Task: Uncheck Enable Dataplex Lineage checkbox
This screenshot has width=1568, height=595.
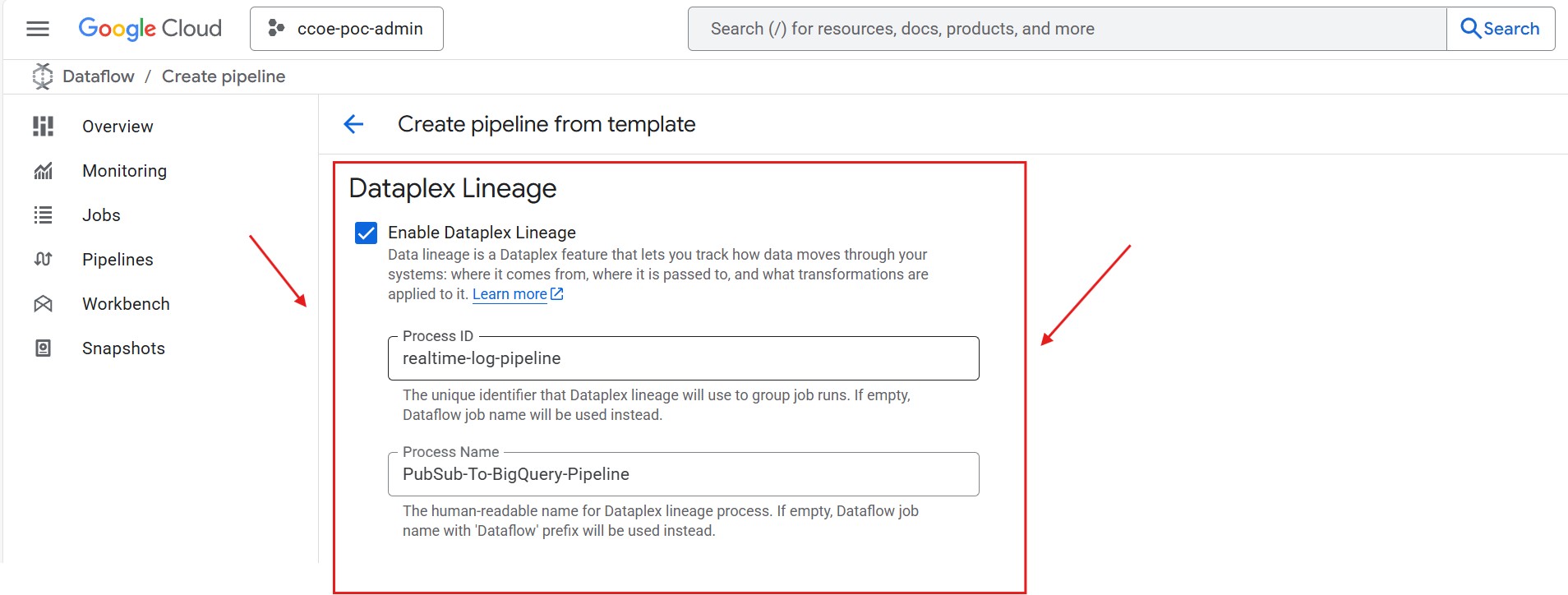Action: click(x=367, y=233)
